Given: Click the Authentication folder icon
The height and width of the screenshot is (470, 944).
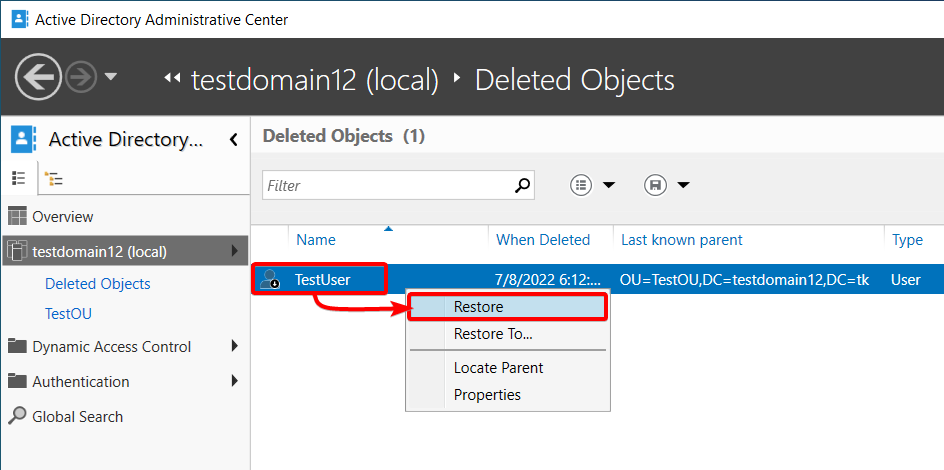Looking at the screenshot, I should point(17,381).
